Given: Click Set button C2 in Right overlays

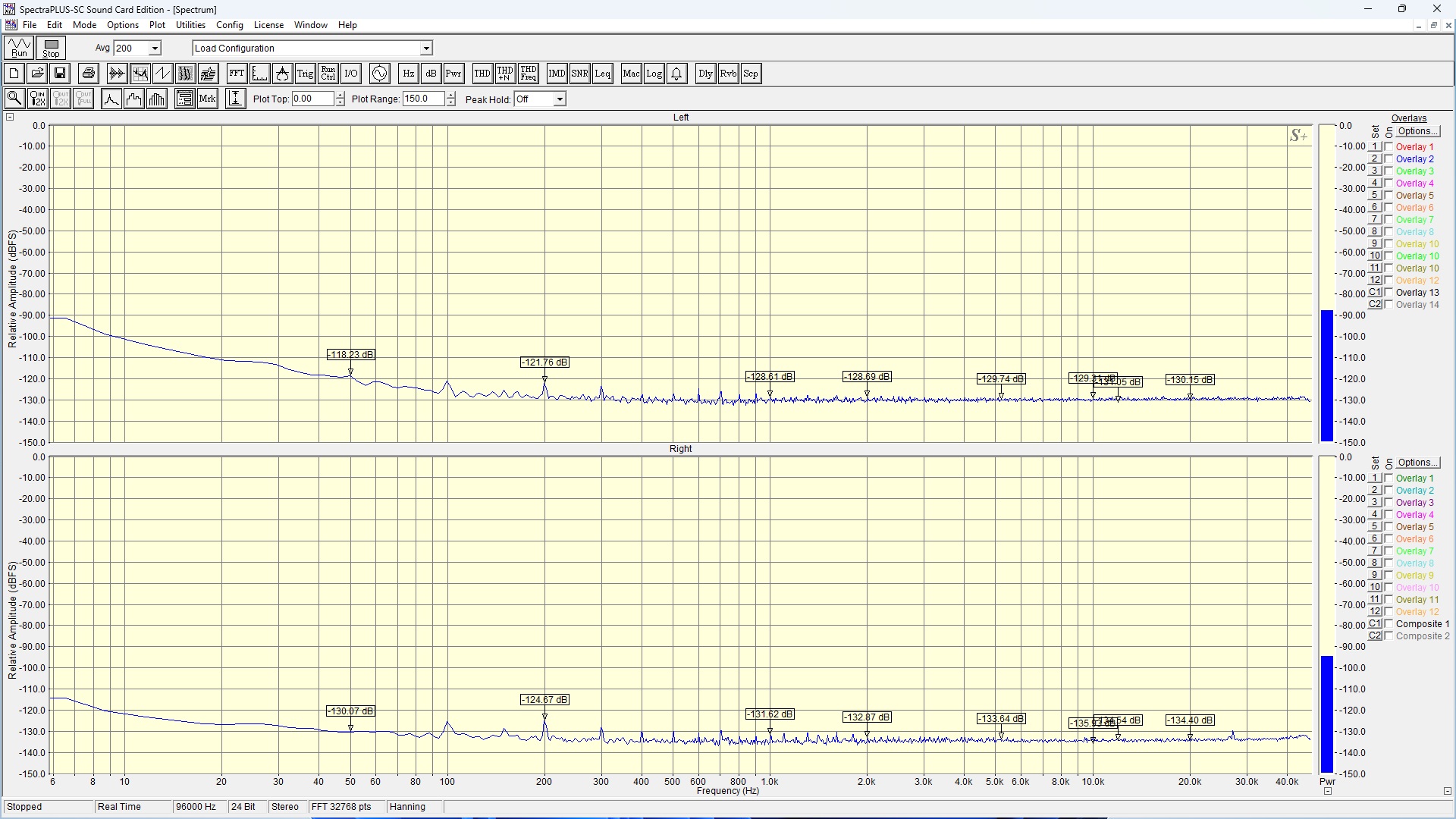Looking at the screenshot, I should click(1375, 635).
